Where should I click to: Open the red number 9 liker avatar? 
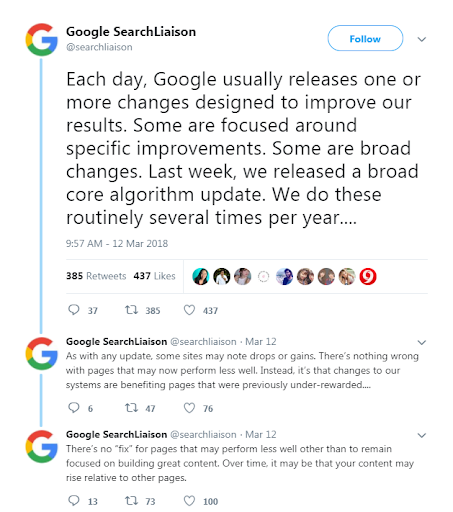368,276
